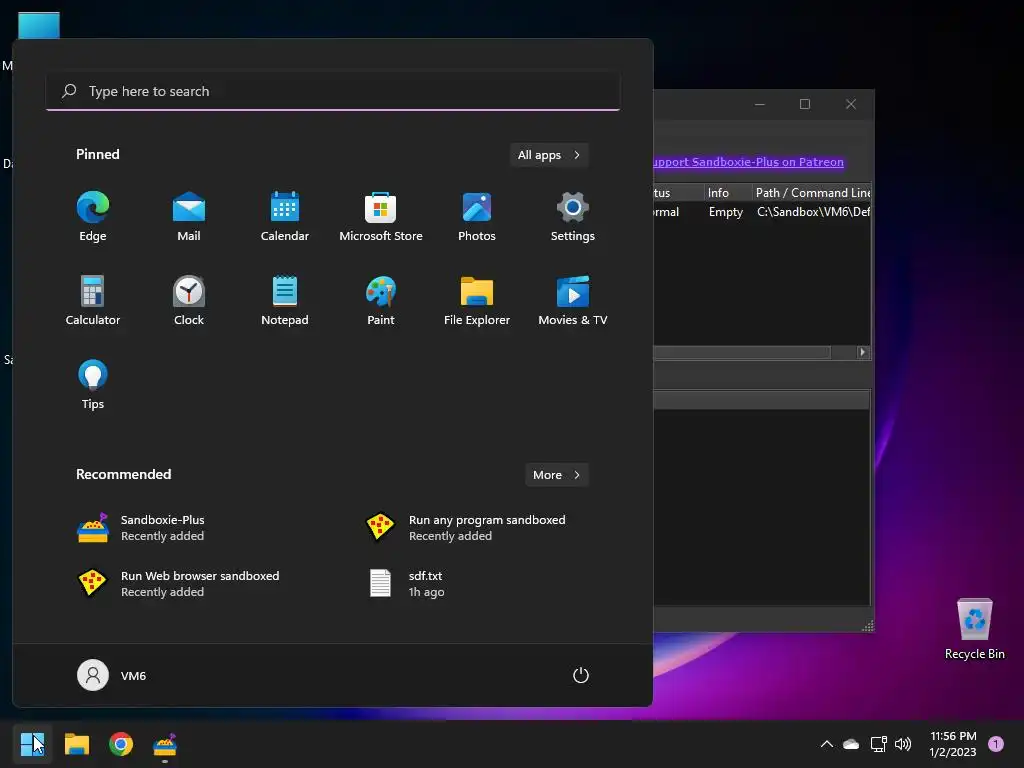Click the Start button on taskbar
Image resolution: width=1024 pixels, height=768 pixels.
[x=32, y=744]
